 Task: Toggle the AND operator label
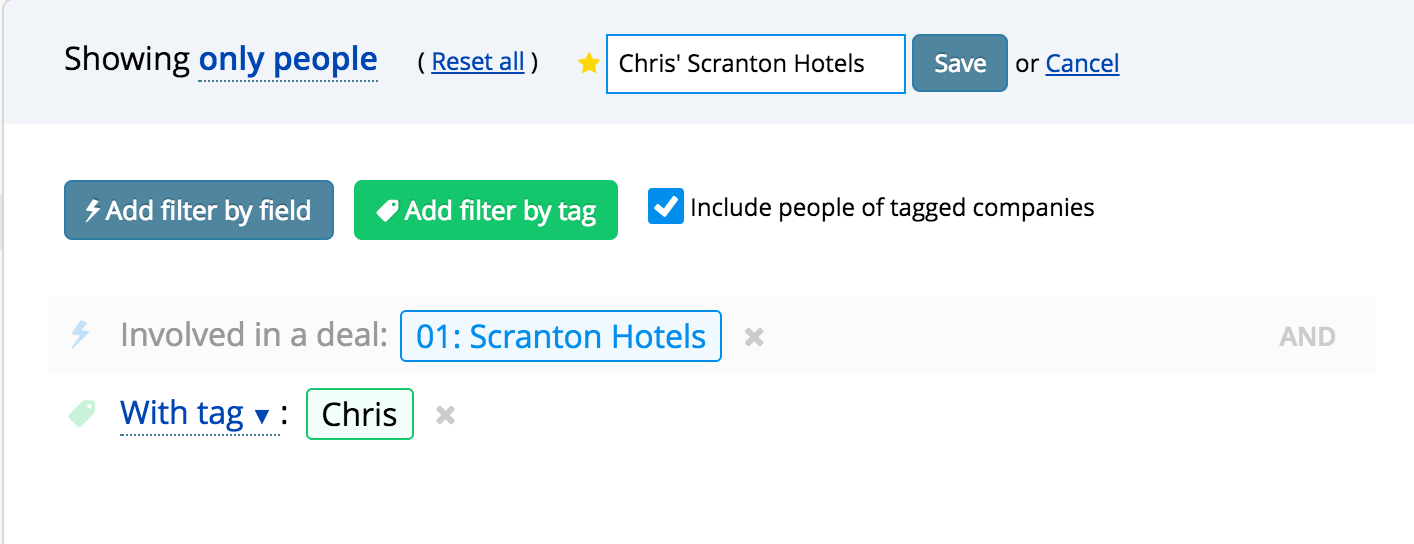tap(1307, 337)
